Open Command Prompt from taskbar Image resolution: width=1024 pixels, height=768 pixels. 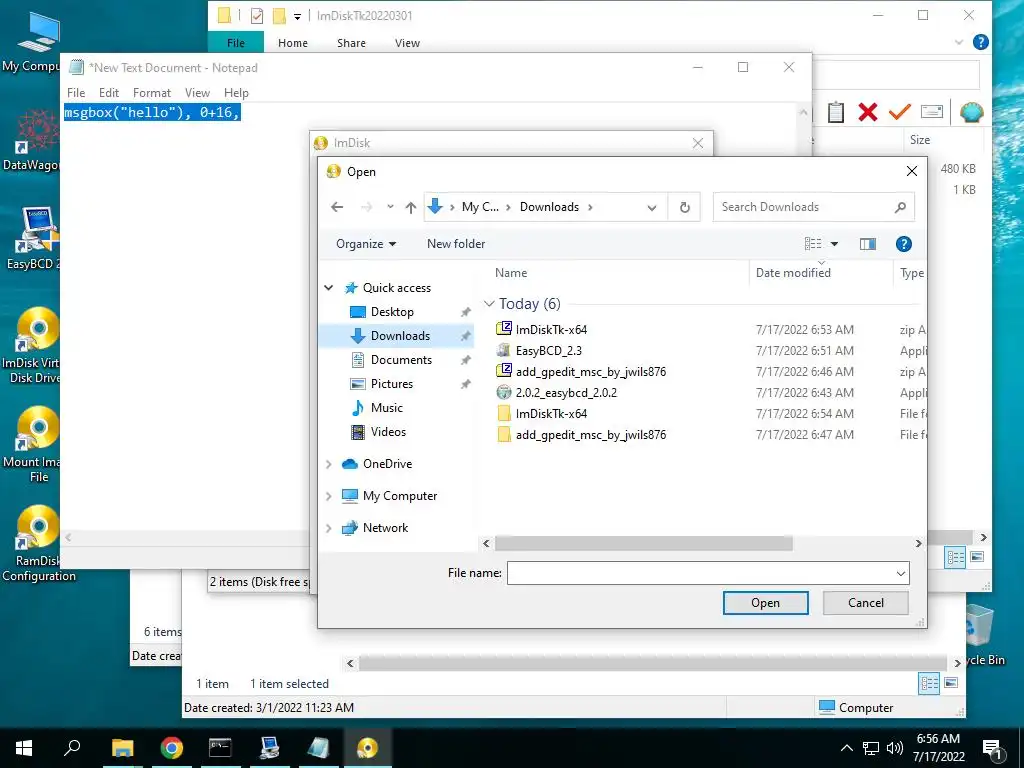(220, 748)
